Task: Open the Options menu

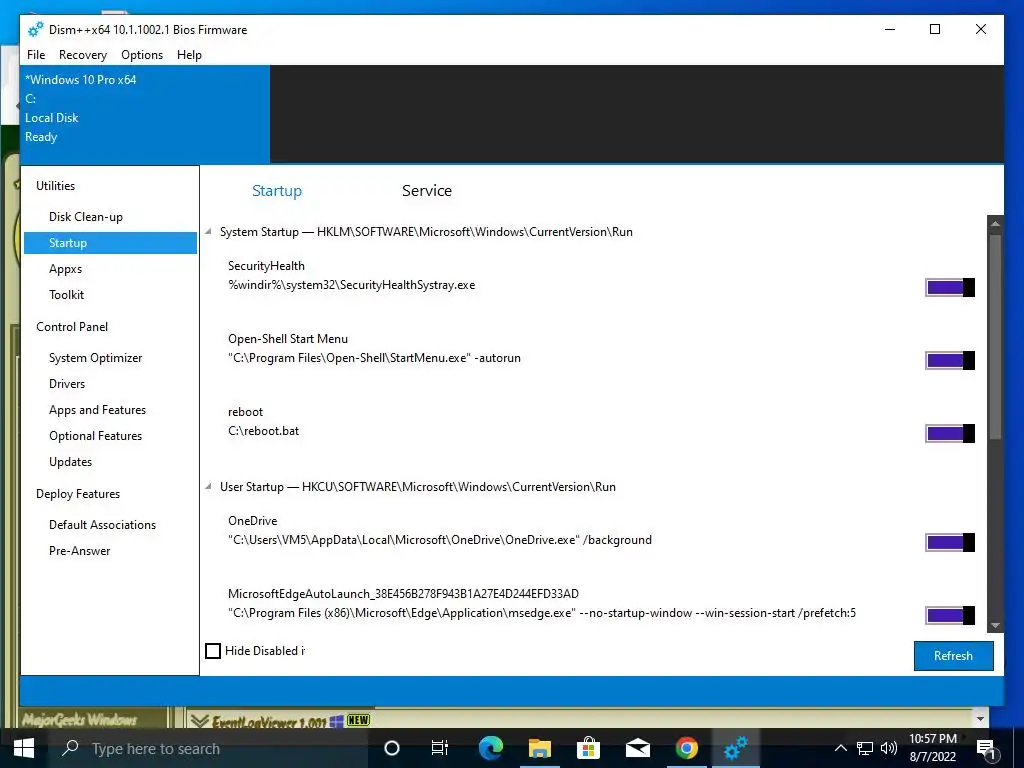Action: tap(142, 55)
